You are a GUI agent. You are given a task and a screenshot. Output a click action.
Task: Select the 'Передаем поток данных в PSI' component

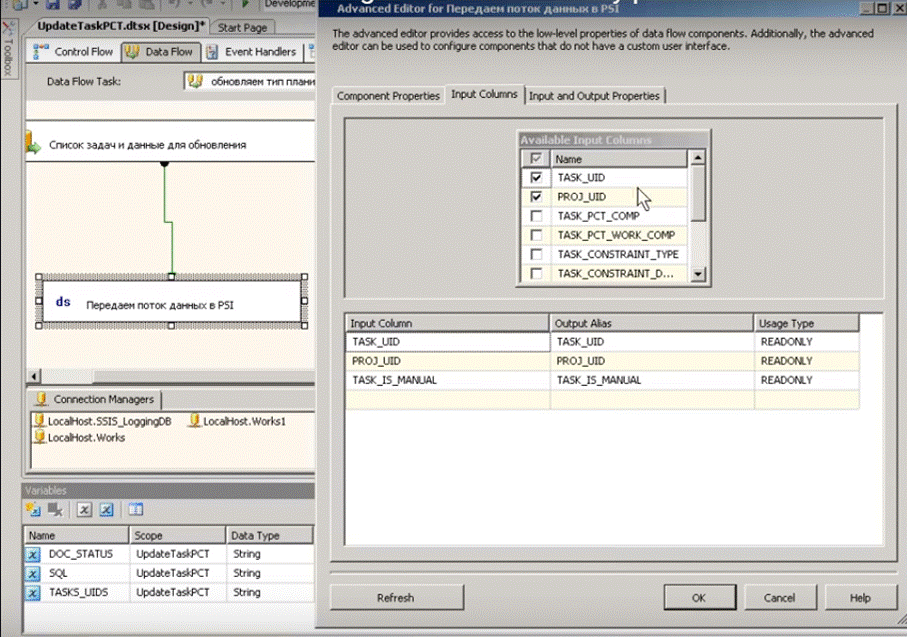pyautogui.click(x=172, y=301)
